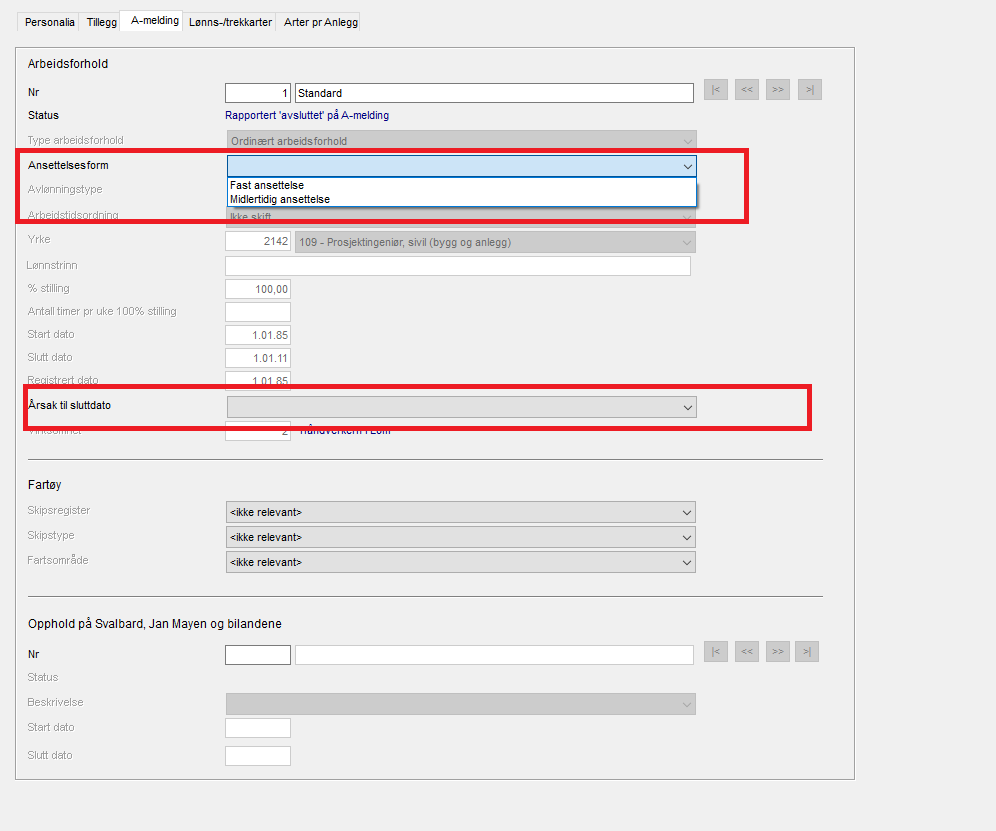Screen dimensions: 996x831
Task: Jump to last Arbeidsforhold record
Action: pyautogui.click(x=809, y=91)
